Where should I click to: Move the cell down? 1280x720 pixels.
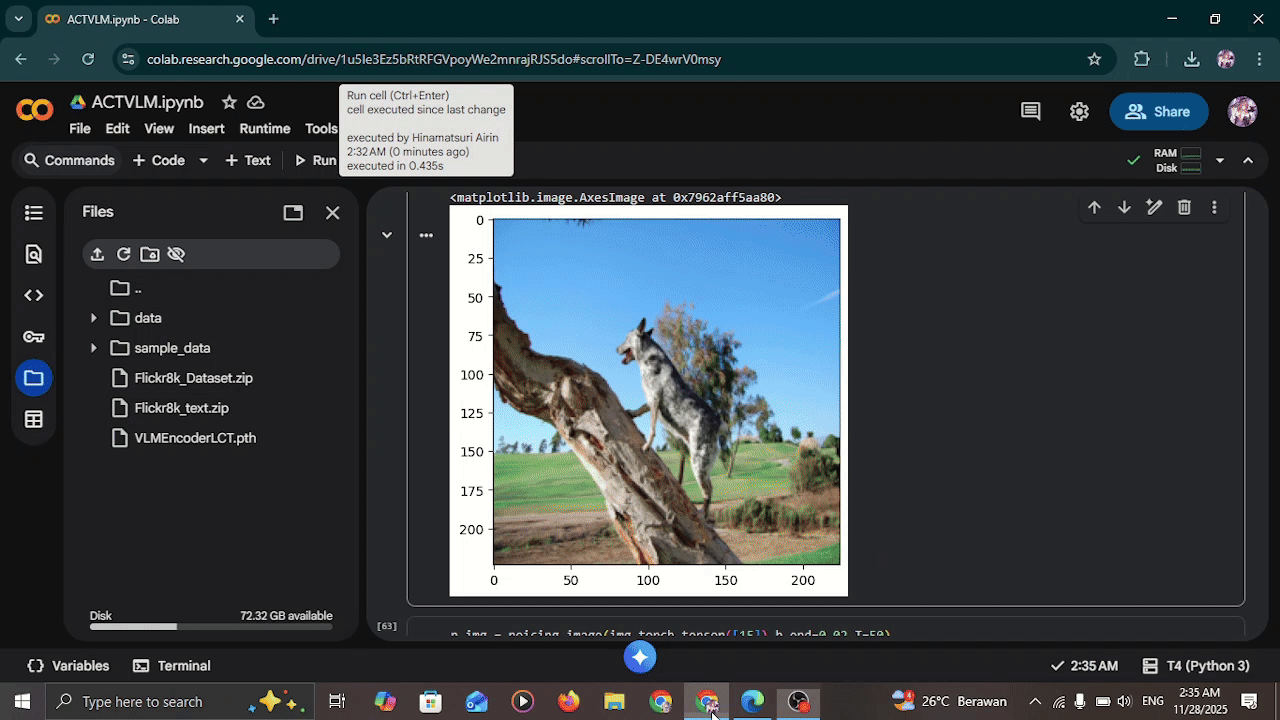point(1124,207)
